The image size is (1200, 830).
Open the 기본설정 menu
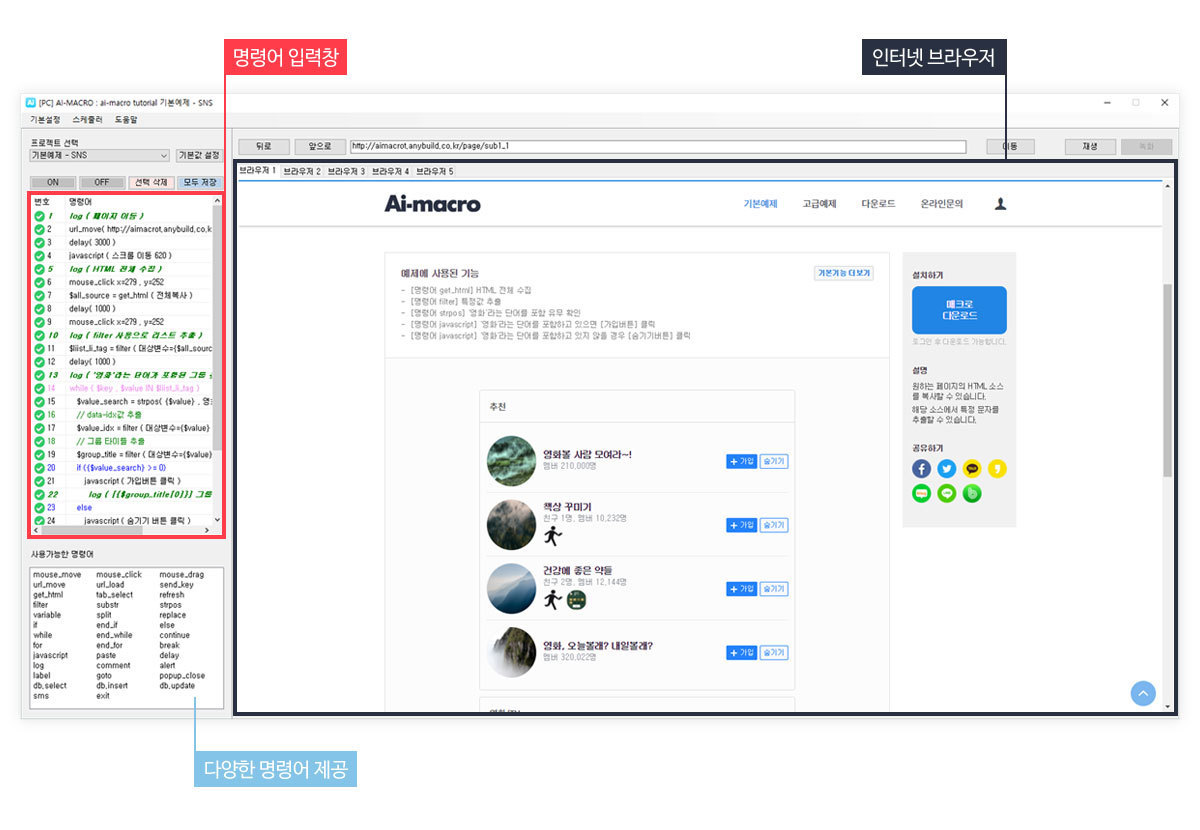coord(45,120)
